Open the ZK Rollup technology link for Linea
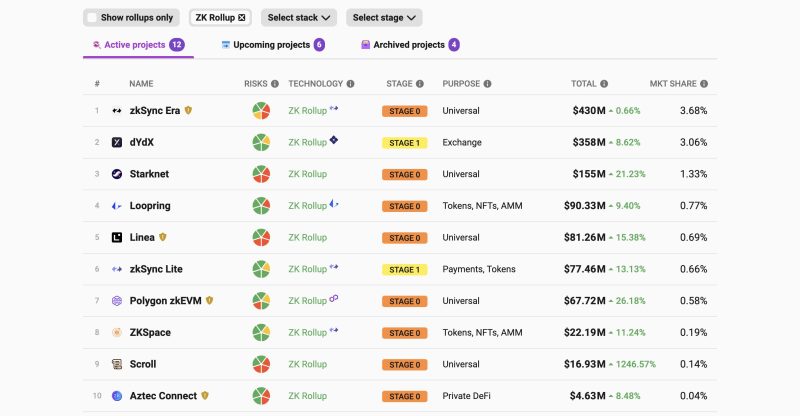Screen dimensions: 800x416 point(308,237)
